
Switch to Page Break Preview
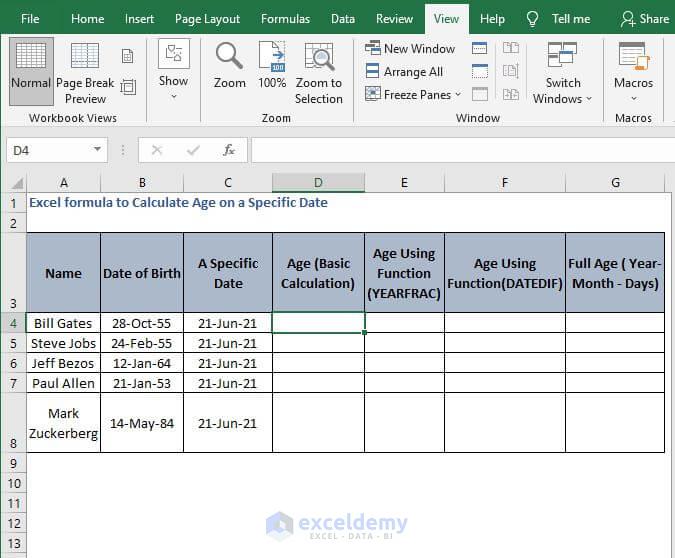tap(85, 73)
